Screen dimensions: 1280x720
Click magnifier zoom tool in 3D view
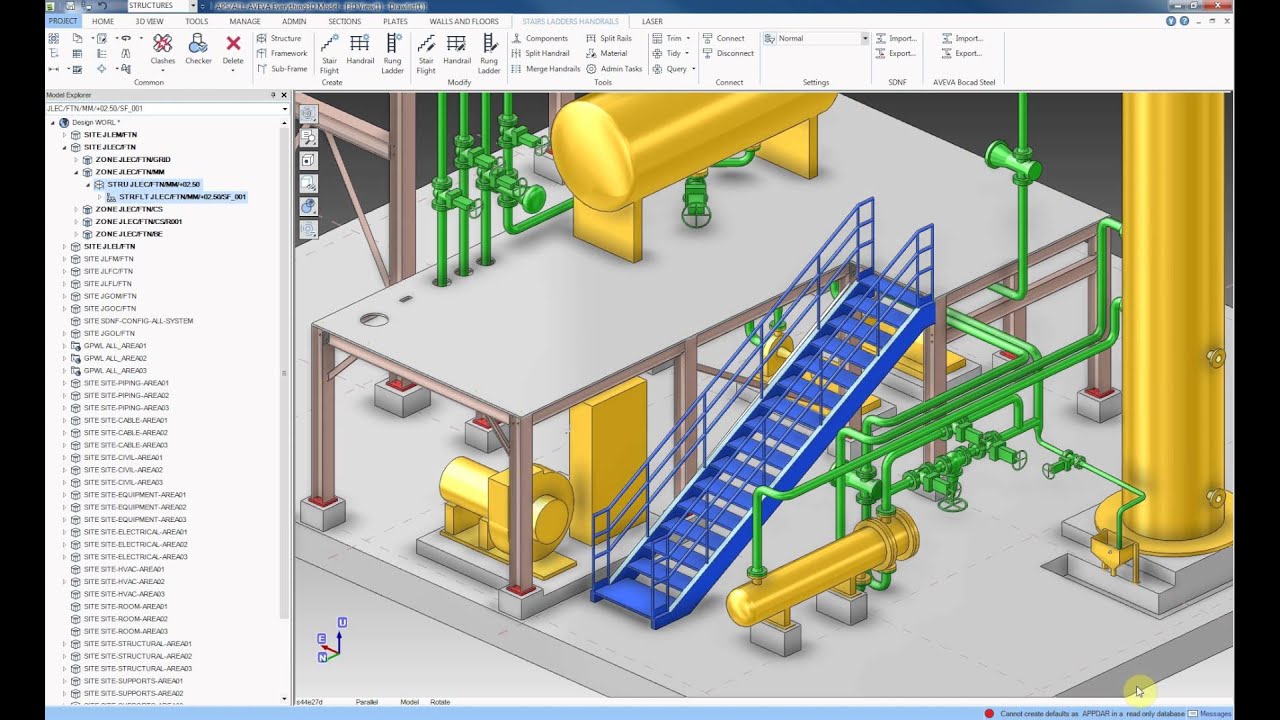click(308, 137)
